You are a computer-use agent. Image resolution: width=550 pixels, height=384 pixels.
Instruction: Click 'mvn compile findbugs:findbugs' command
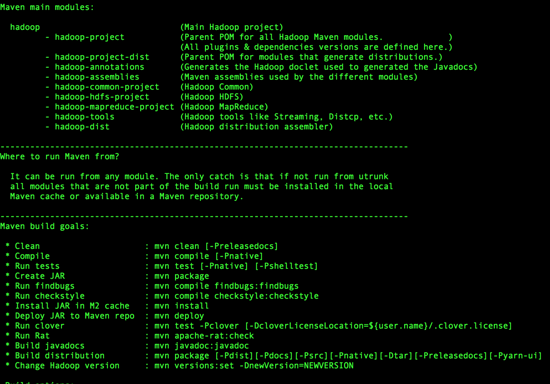click(x=227, y=286)
